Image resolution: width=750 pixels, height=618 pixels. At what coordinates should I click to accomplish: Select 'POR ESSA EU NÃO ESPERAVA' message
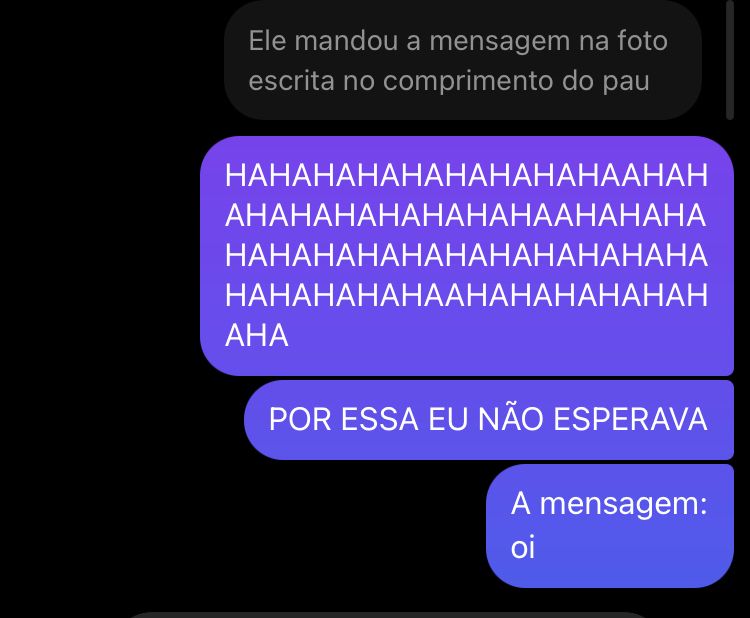pos(489,420)
